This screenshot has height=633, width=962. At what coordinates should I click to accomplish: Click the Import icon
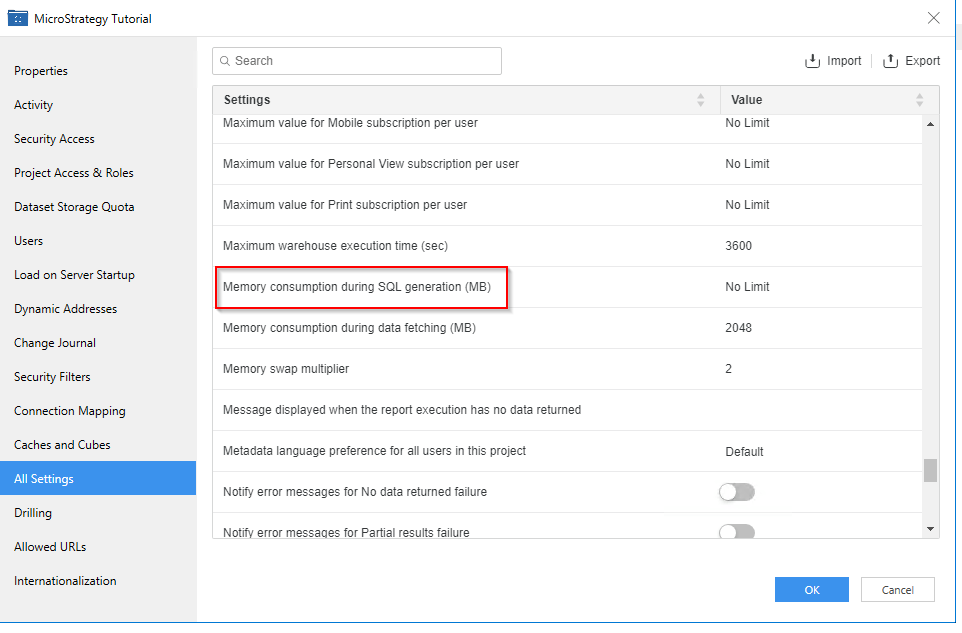click(x=812, y=61)
